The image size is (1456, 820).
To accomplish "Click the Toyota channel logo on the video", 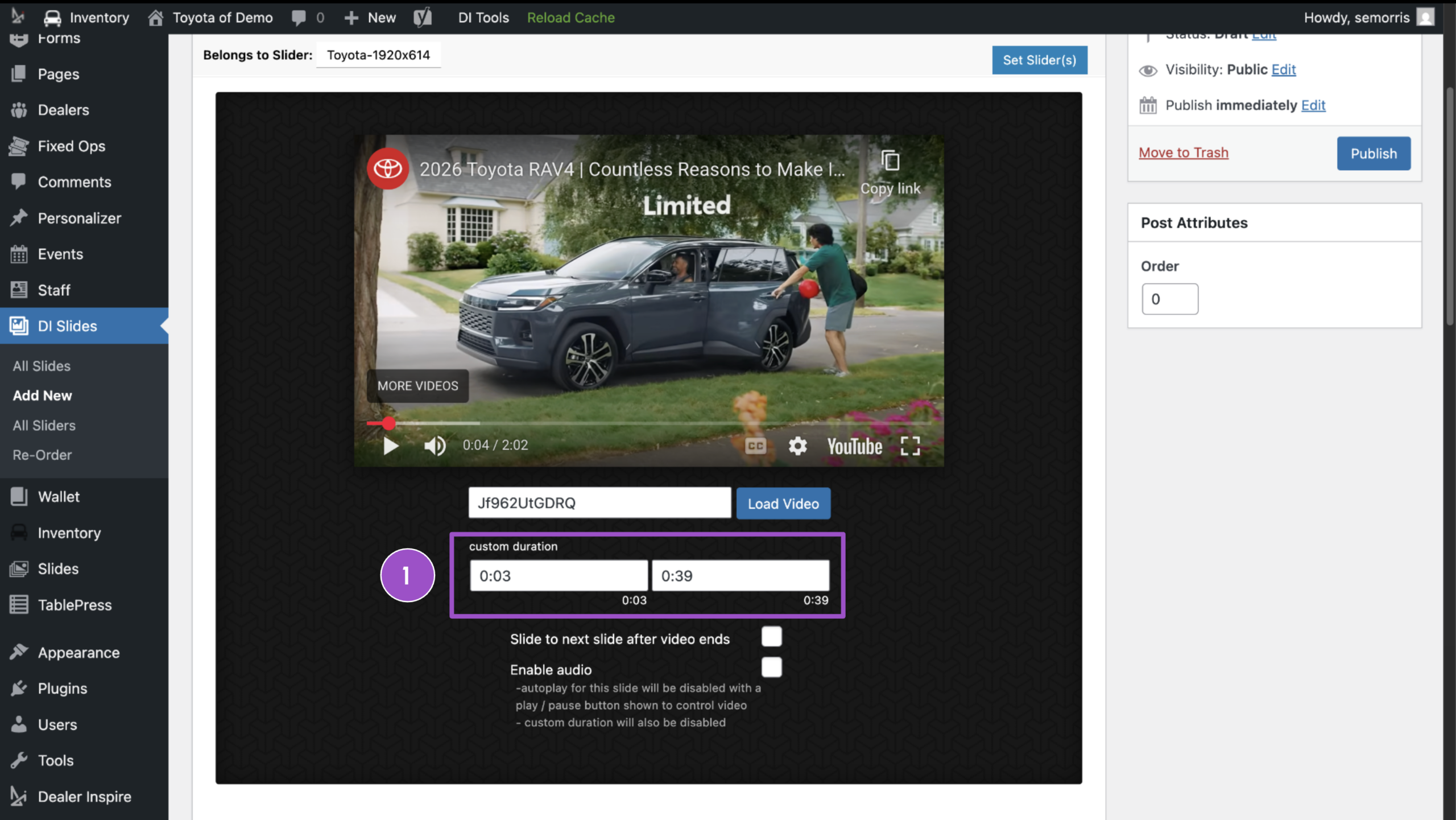I will [388, 168].
